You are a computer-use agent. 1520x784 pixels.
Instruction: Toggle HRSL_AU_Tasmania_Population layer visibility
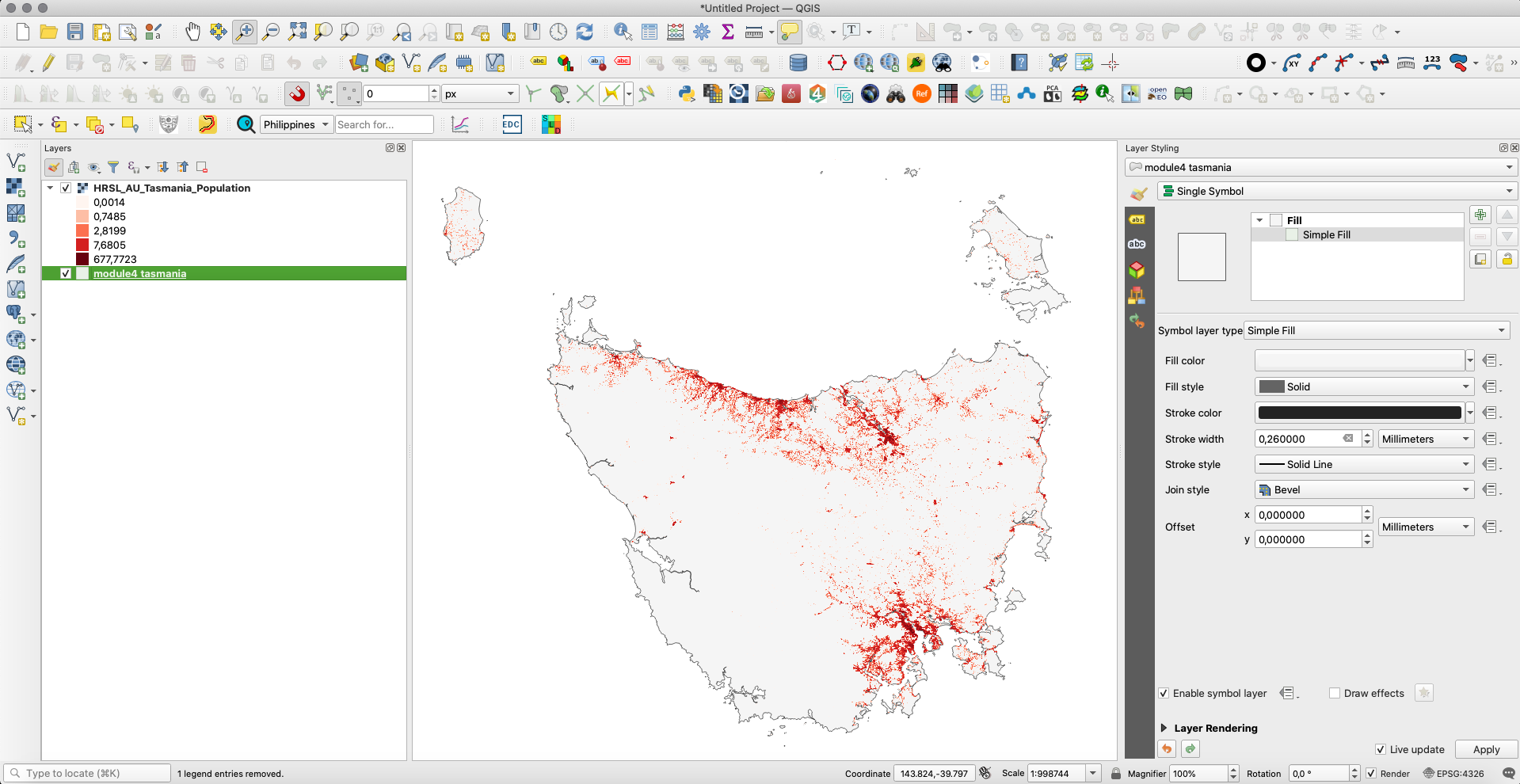tap(66, 188)
